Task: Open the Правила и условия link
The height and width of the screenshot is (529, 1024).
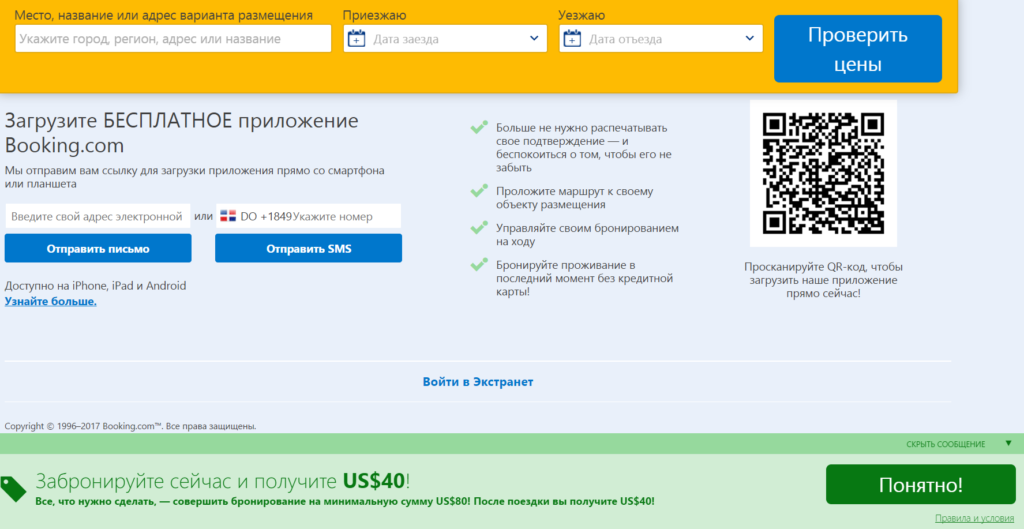Action: [x=974, y=519]
